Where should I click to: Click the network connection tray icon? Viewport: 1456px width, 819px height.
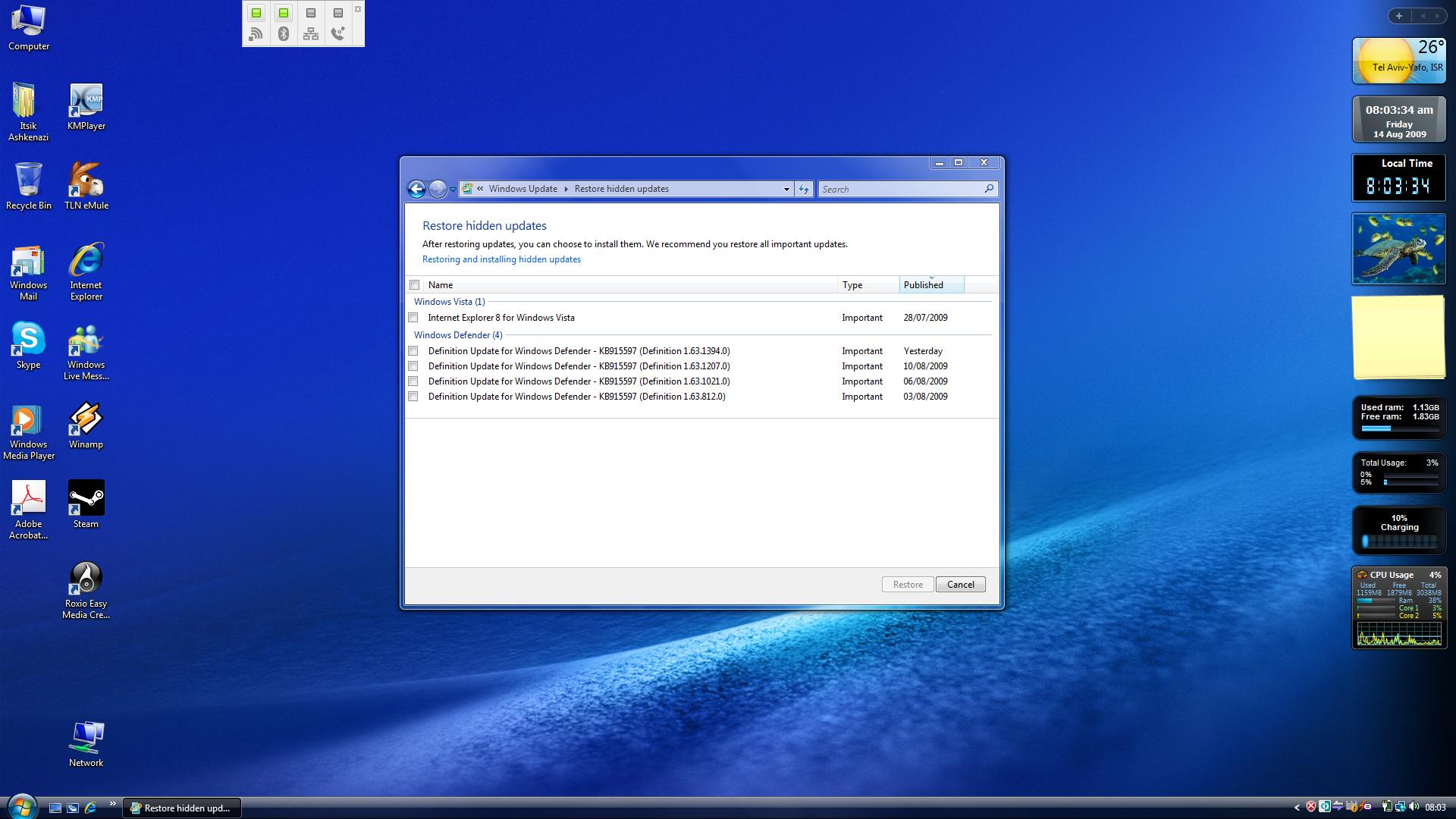pyautogui.click(x=1400, y=807)
